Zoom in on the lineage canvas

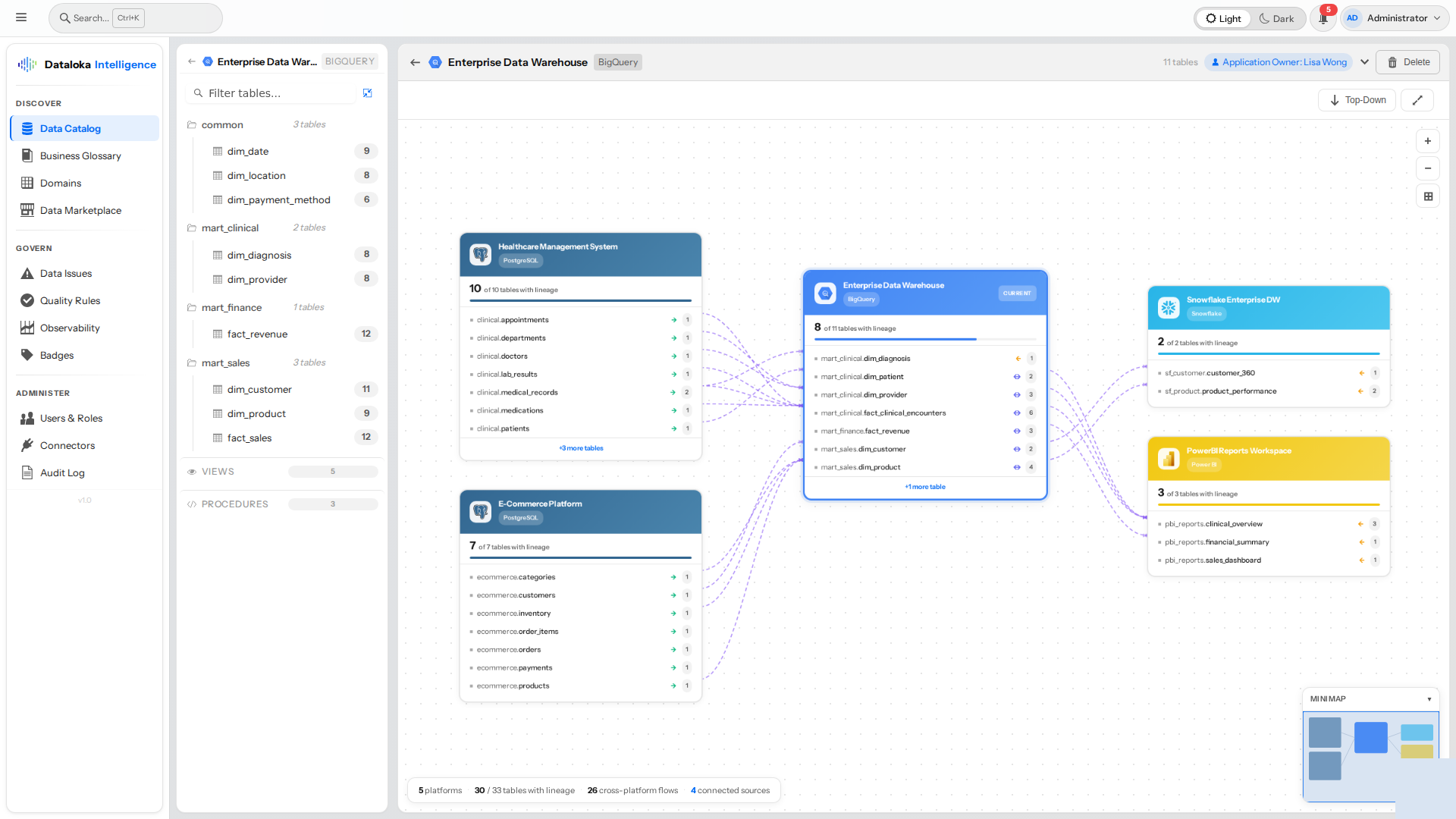click(1428, 140)
